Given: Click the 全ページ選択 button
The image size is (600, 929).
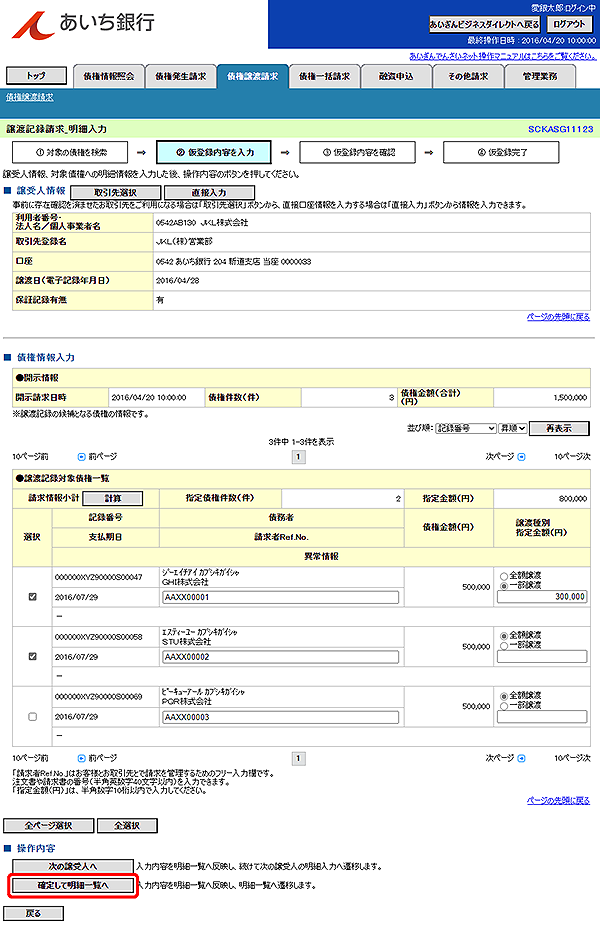Looking at the screenshot, I should point(49,825).
